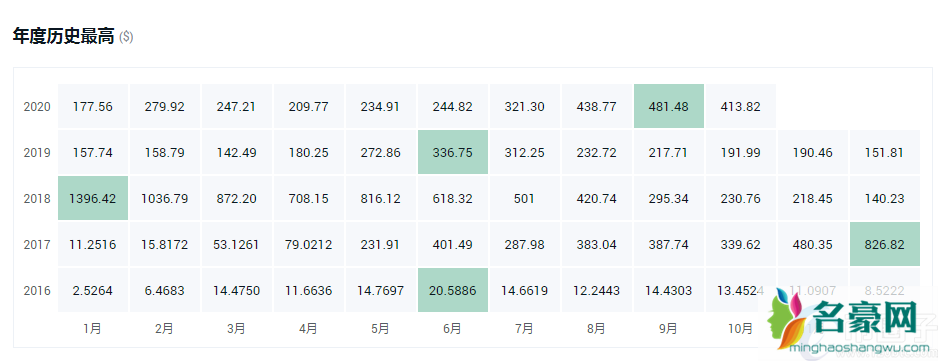Click the 6月 column label
This screenshot has height=361, width=938.
tap(453, 328)
